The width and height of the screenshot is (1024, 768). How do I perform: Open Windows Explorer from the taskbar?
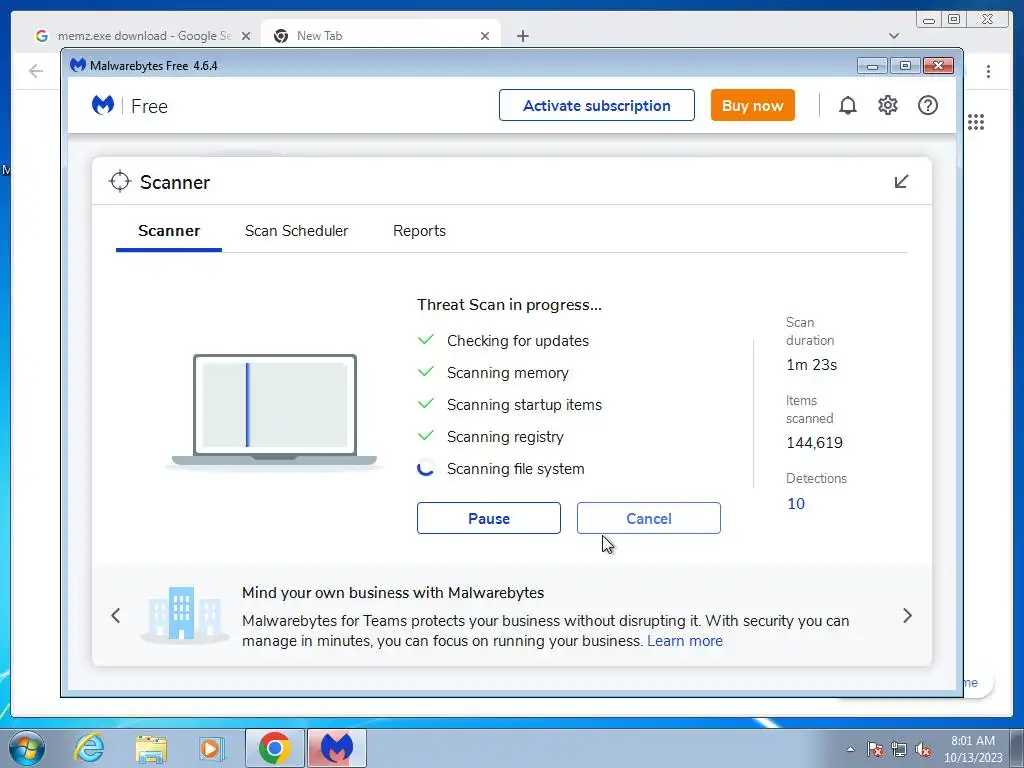click(151, 748)
